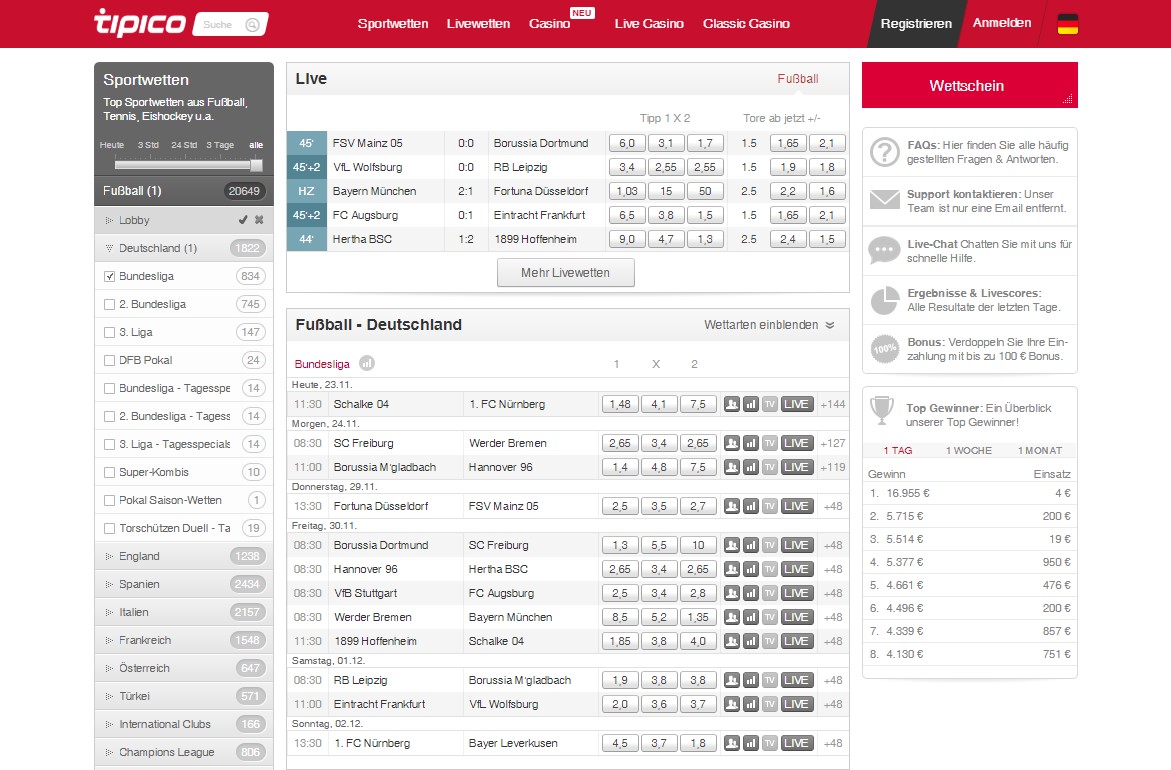
Task: Click the TV icon for Borussia M'gladbach vs Hannover 96
Action: point(770,467)
